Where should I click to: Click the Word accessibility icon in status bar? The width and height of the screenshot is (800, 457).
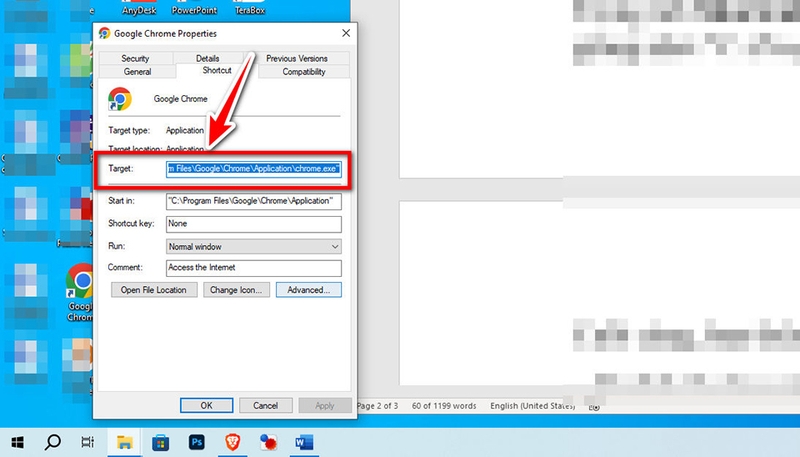coord(594,407)
